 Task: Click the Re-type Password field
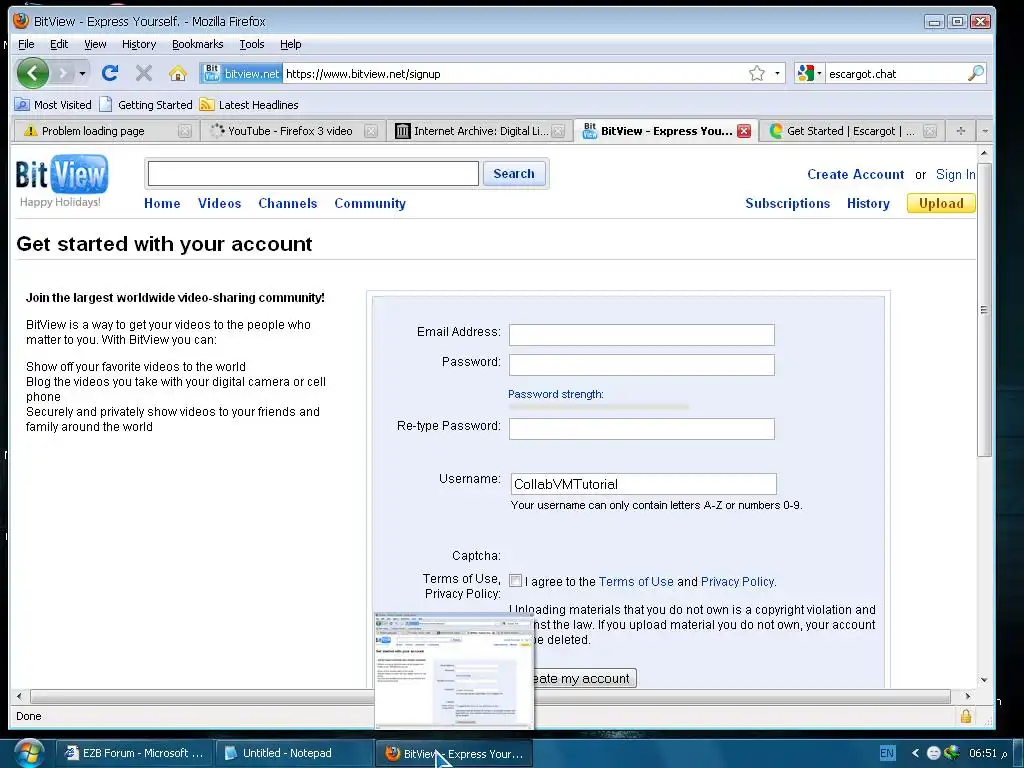pyautogui.click(x=642, y=429)
